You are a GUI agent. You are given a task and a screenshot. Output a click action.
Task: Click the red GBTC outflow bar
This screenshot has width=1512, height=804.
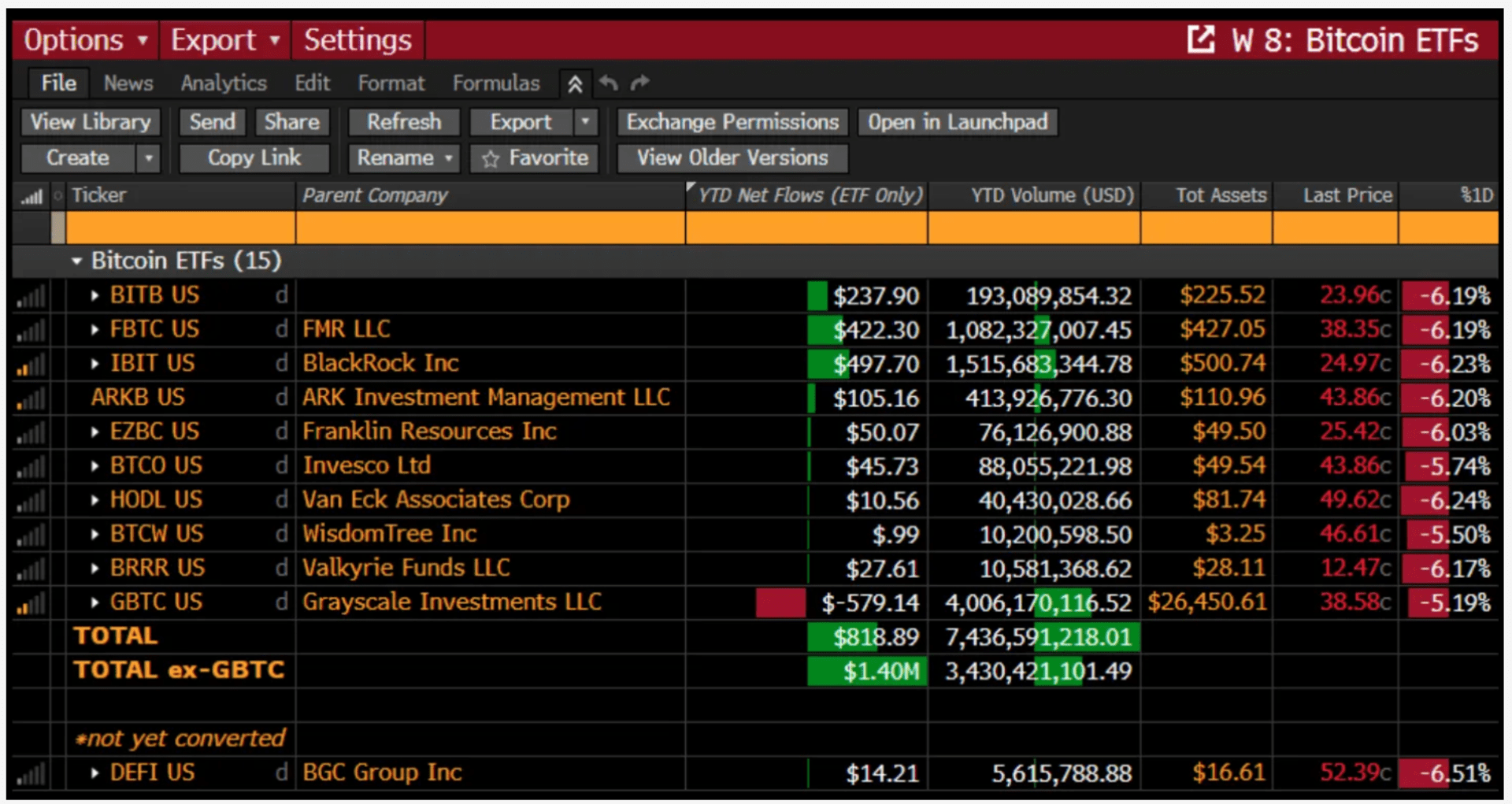point(780,603)
